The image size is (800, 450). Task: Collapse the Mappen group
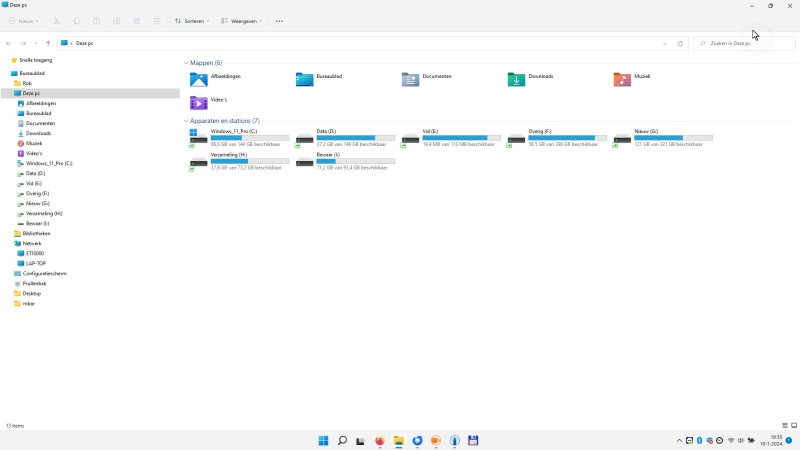186,63
